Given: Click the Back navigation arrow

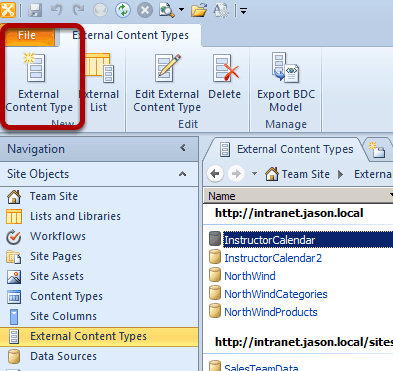Looking at the screenshot, I should coord(215,174).
